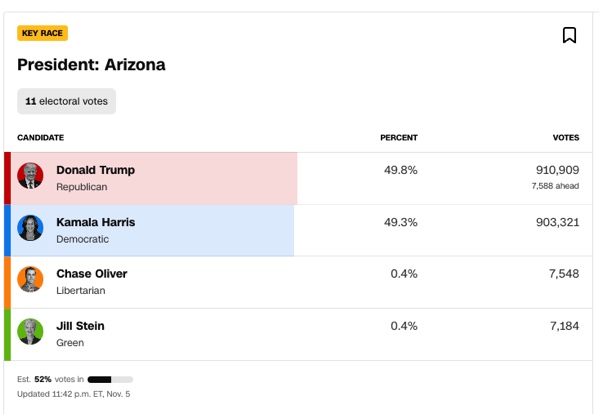Click the KEY RACE yellow badge
This screenshot has width=599, height=414.
pyautogui.click(x=42, y=33)
